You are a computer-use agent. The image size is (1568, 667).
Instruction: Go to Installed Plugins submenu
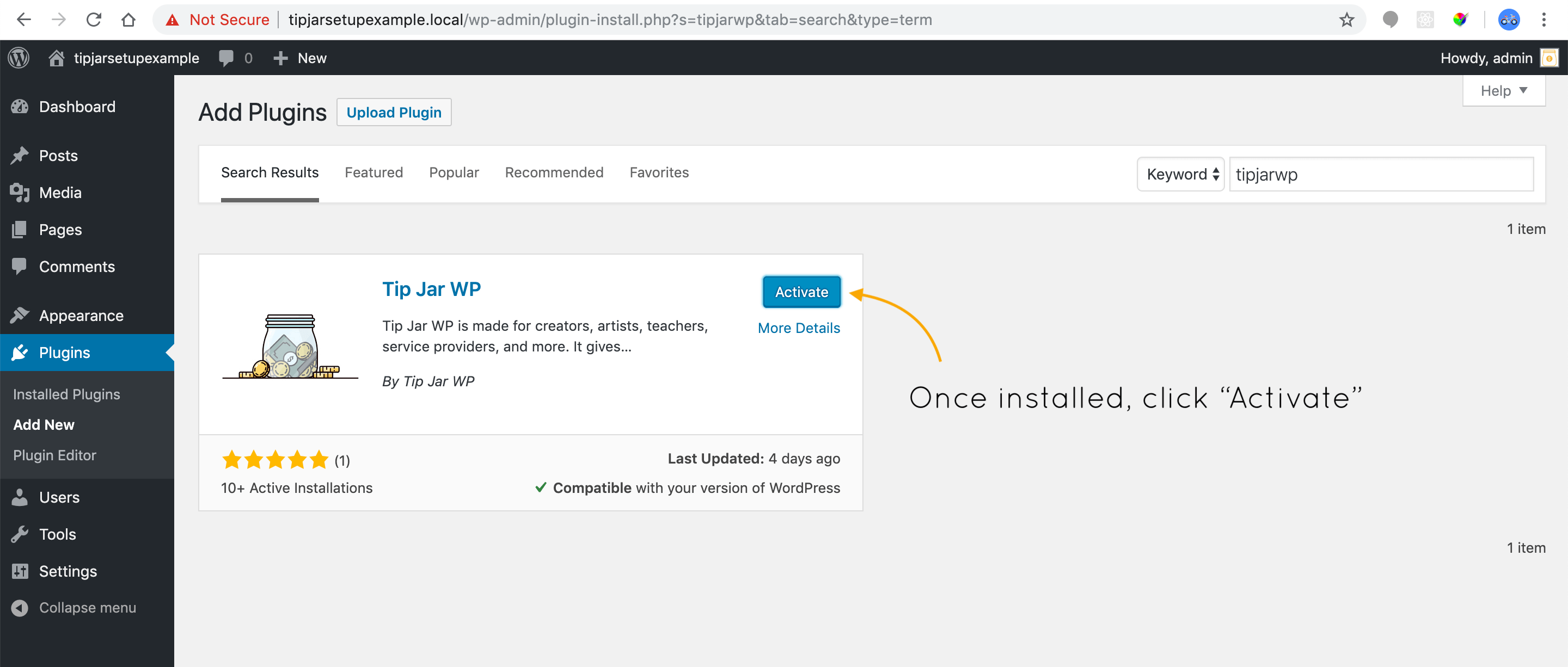pyautogui.click(x=66, y=394)
